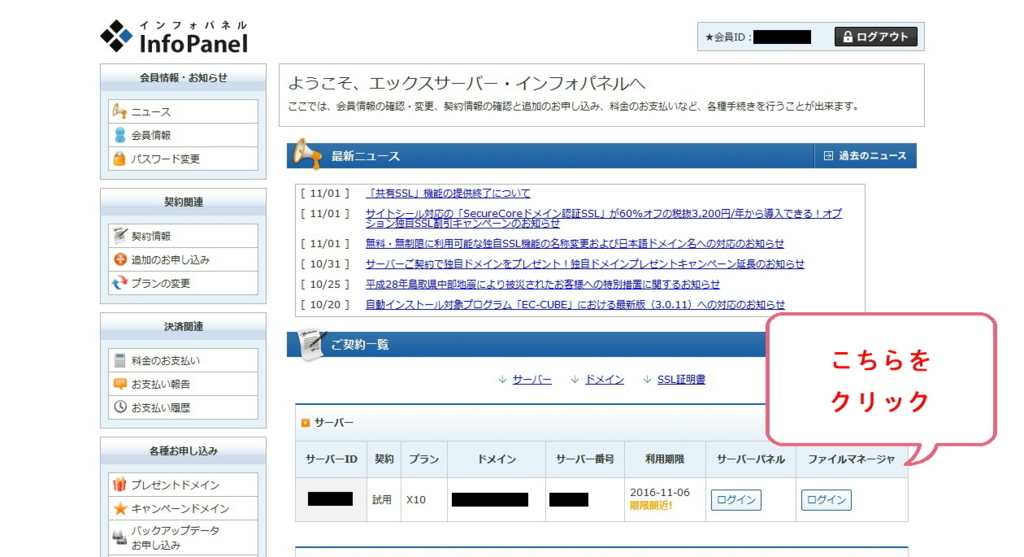
Task: Open the 独自ドメインプレゼント campaign news link
Action: 584,264
